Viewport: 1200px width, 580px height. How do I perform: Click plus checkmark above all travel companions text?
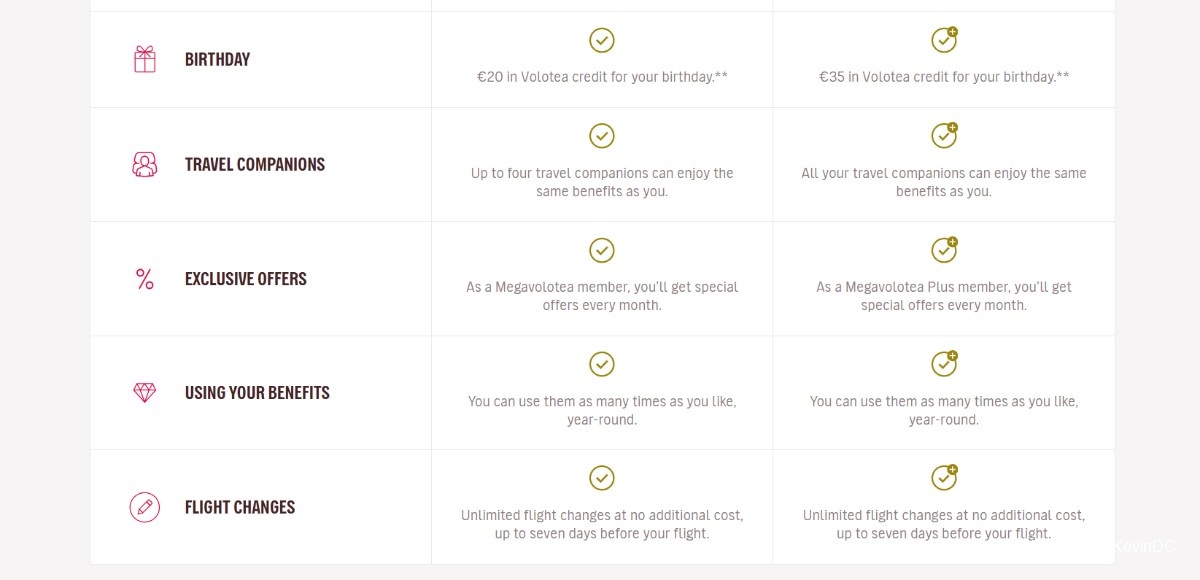pyautogui.click(x=944, y=136)
